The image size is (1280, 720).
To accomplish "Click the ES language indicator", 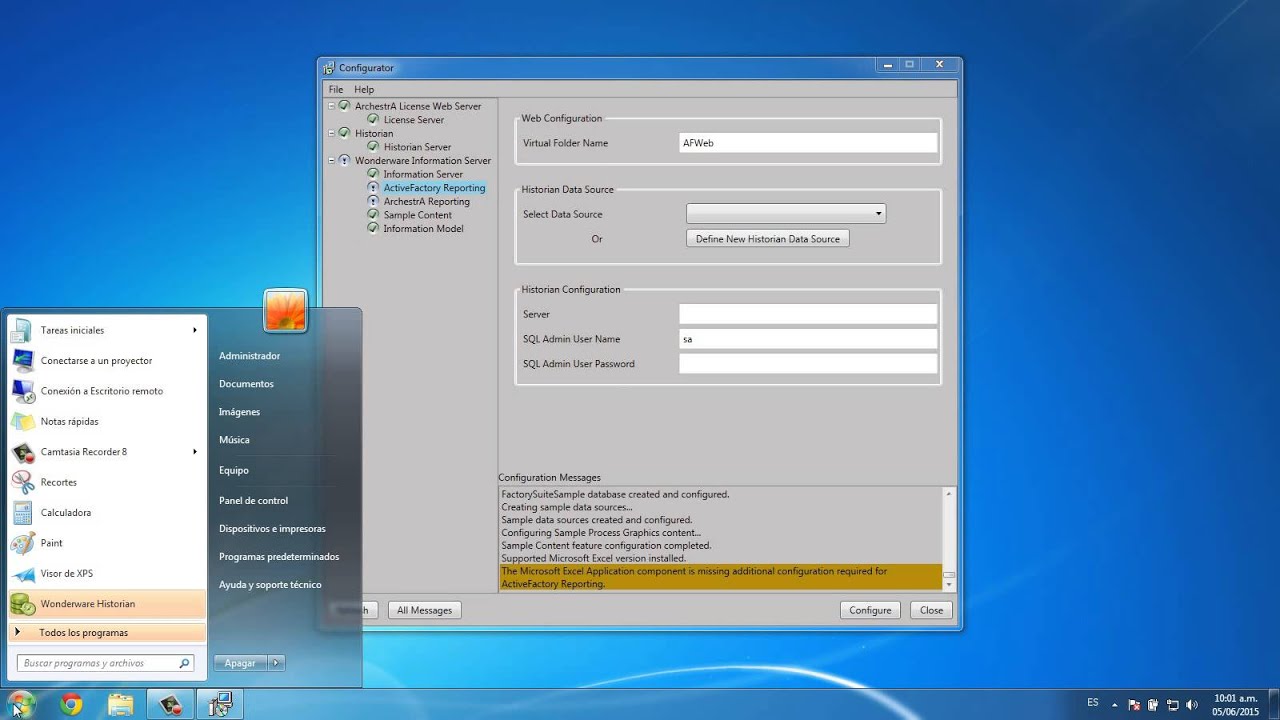I will tap(1093, 703).
